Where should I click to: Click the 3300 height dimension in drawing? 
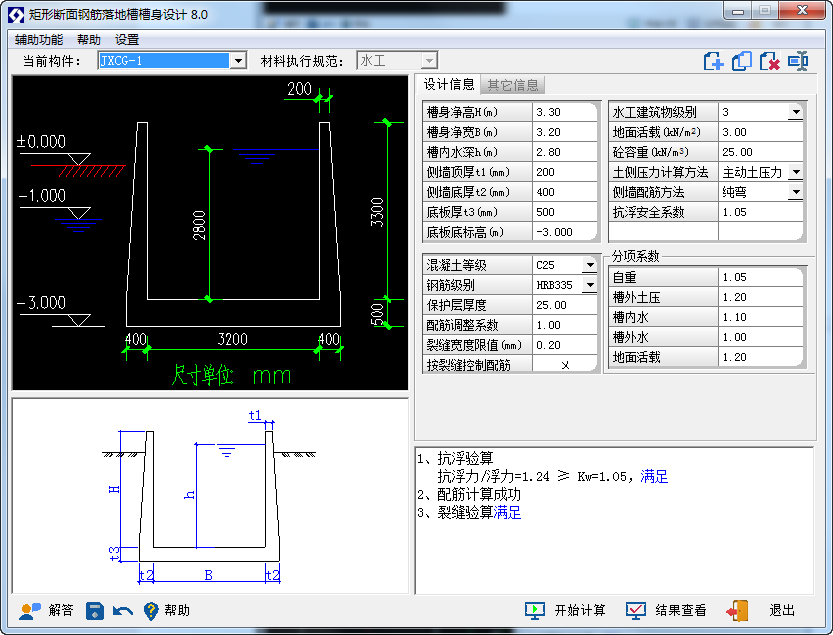tap(377, 211)
